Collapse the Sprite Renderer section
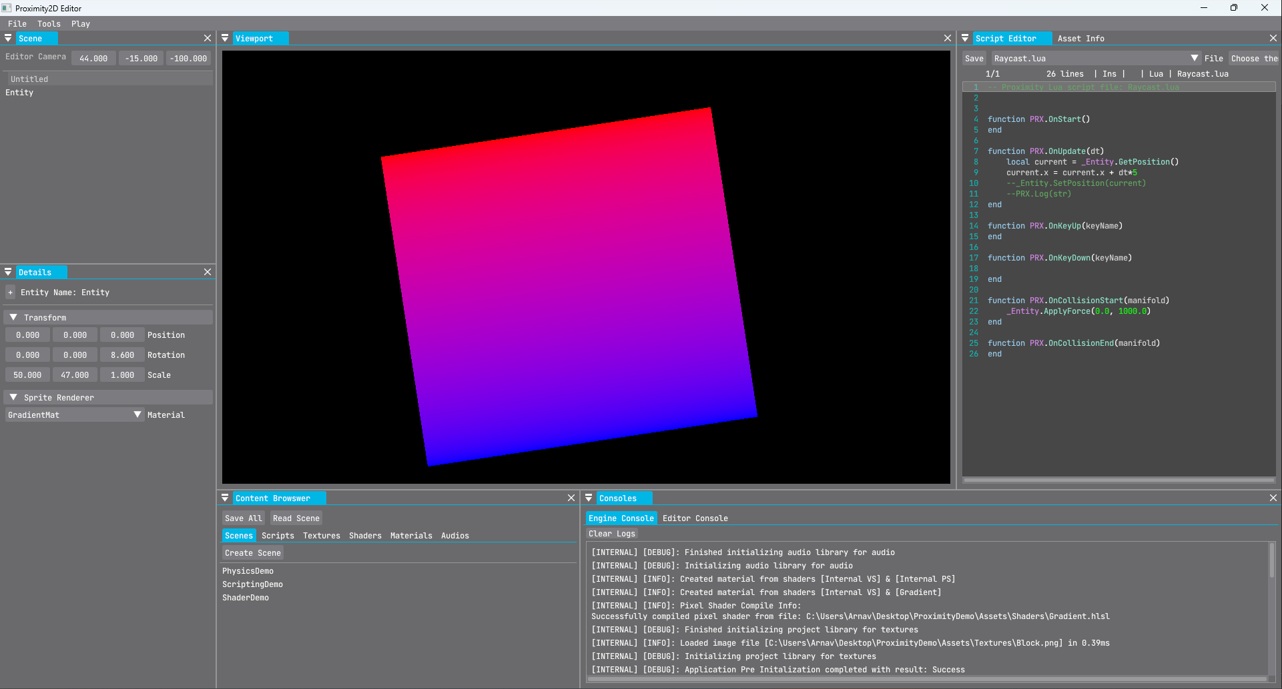This screenshot has width=1282, height=689. tap(13, 397)
